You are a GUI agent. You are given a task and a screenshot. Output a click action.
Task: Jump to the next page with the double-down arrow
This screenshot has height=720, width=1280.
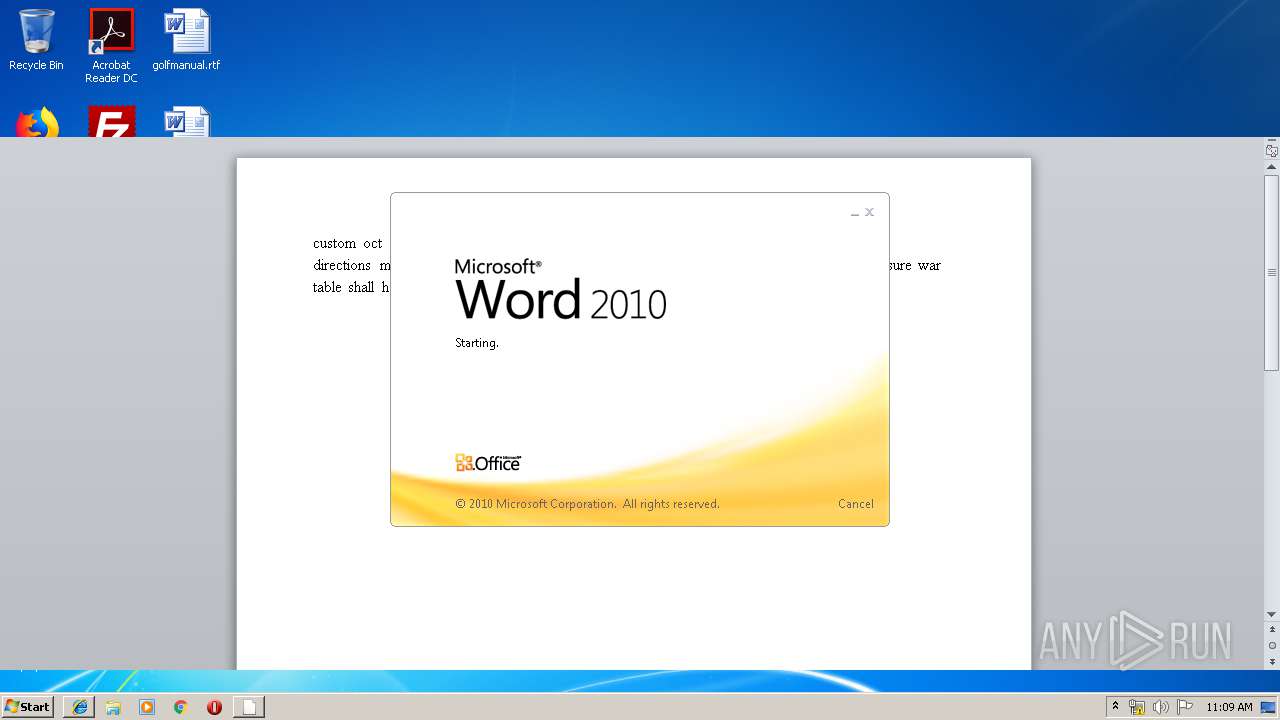[1272, 662]
